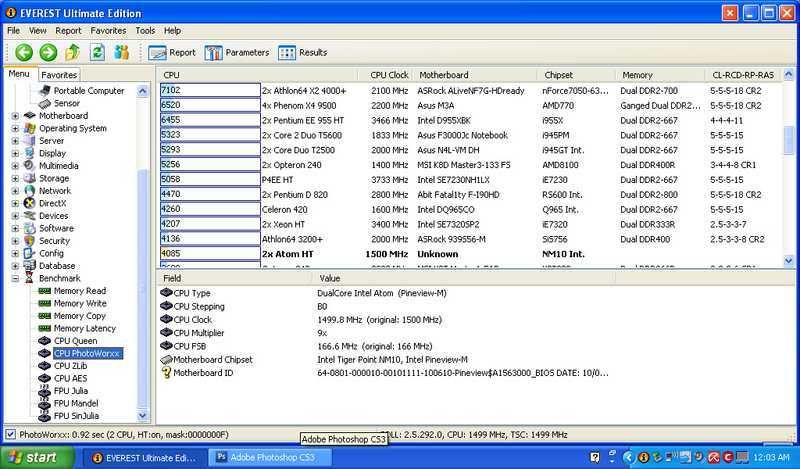Image resolution: width=800 pixels, height=469 pixels.
Task: Sort by the Chipset column header
Action: [x=576, y=75]
